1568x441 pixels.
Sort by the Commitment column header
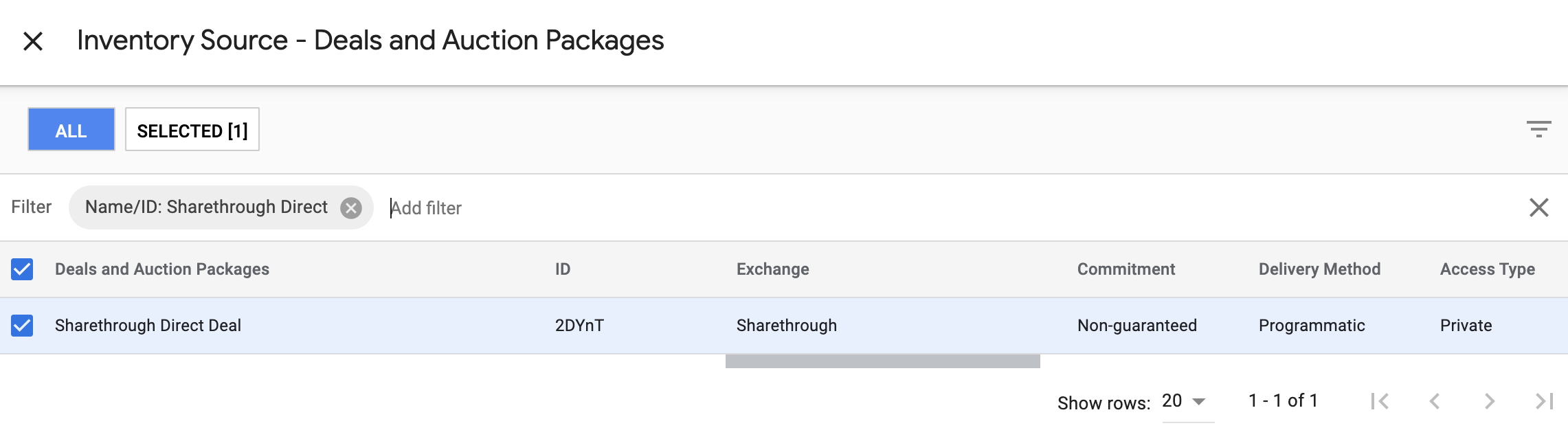(x=1126, y=269)
